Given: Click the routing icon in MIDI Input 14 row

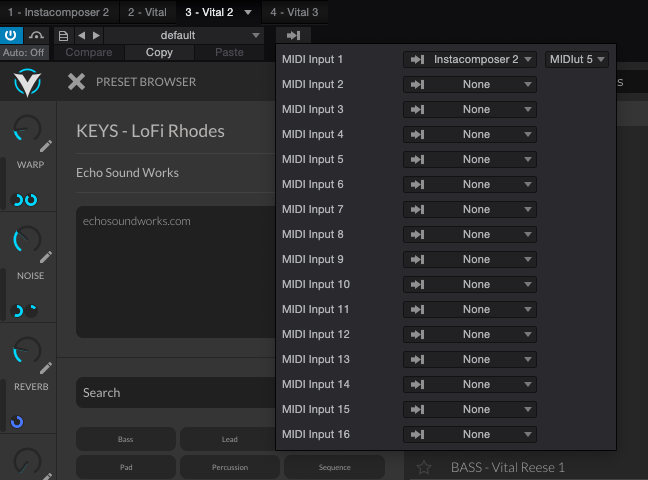Looking at the screenshot, I should tap(417, 384).
